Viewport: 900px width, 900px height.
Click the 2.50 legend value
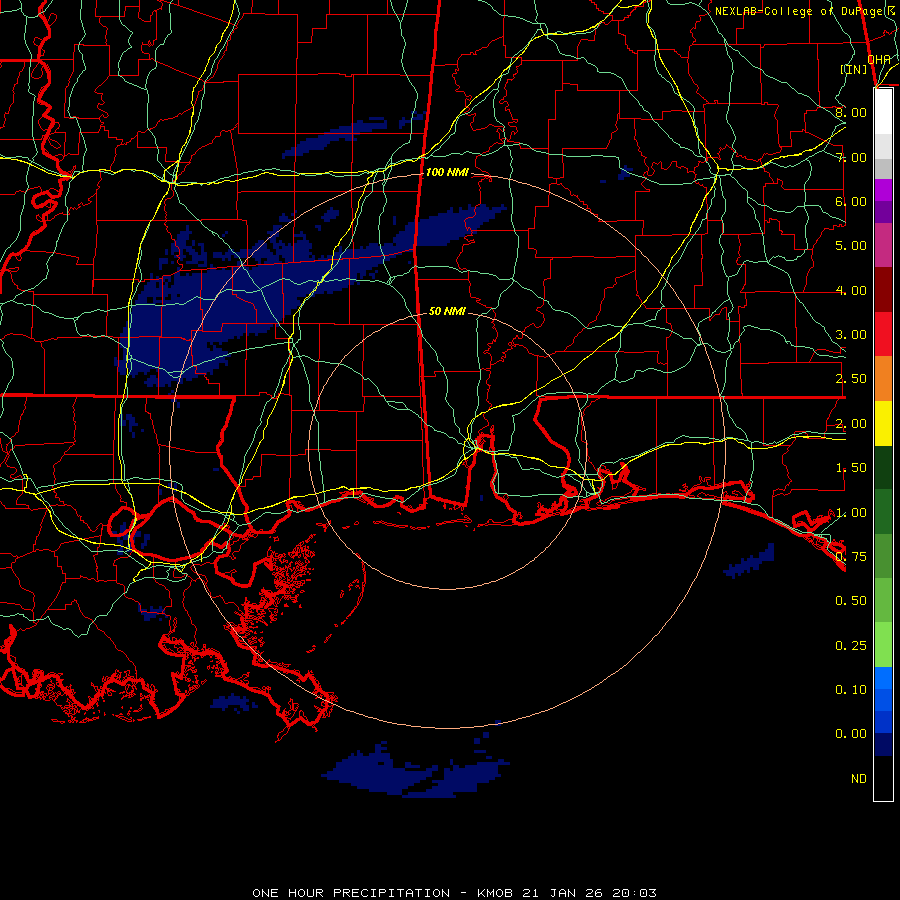(x=851, y=379)
